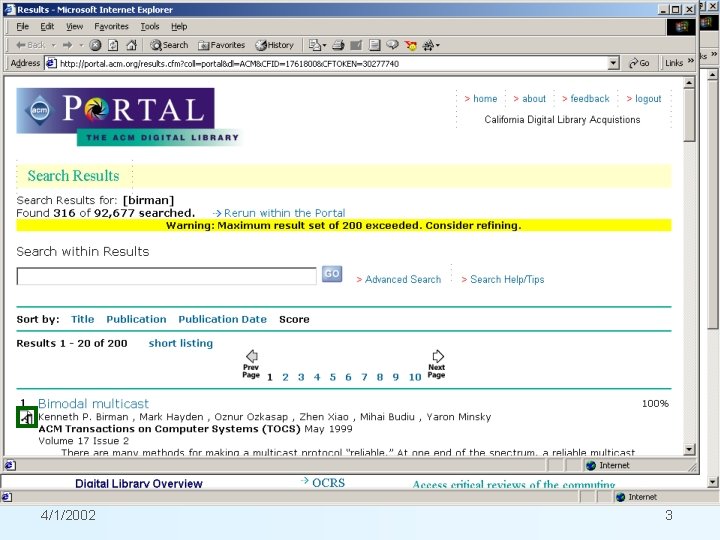Open Forward history dropdown arrow
This screenshot has width=720, height=540.
pos(81,45)
